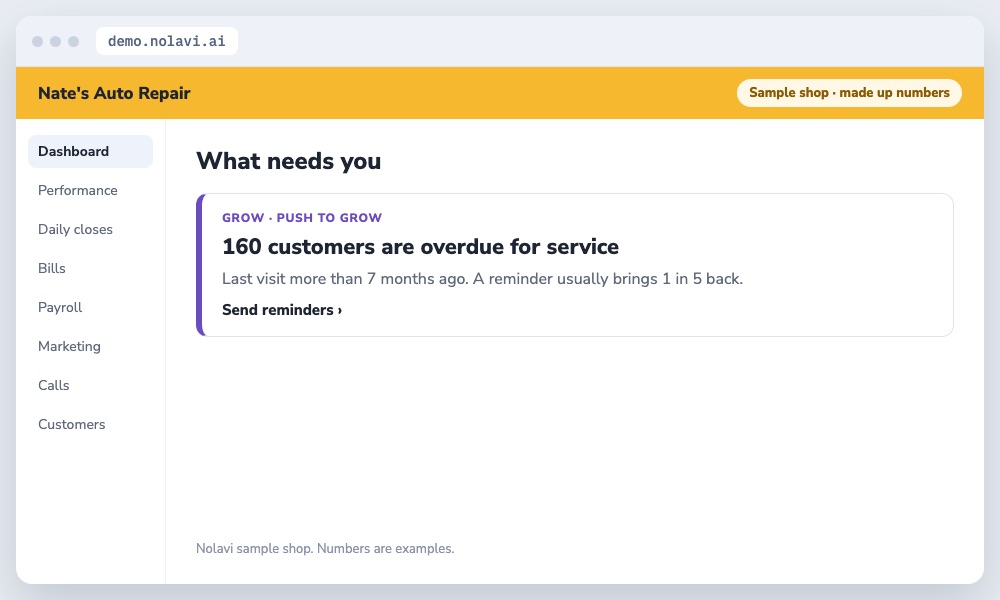This screenshot has height=600, width=1000.
Task: Select the 160 customers are overdue heading
Action: click(x=420, y=247)
